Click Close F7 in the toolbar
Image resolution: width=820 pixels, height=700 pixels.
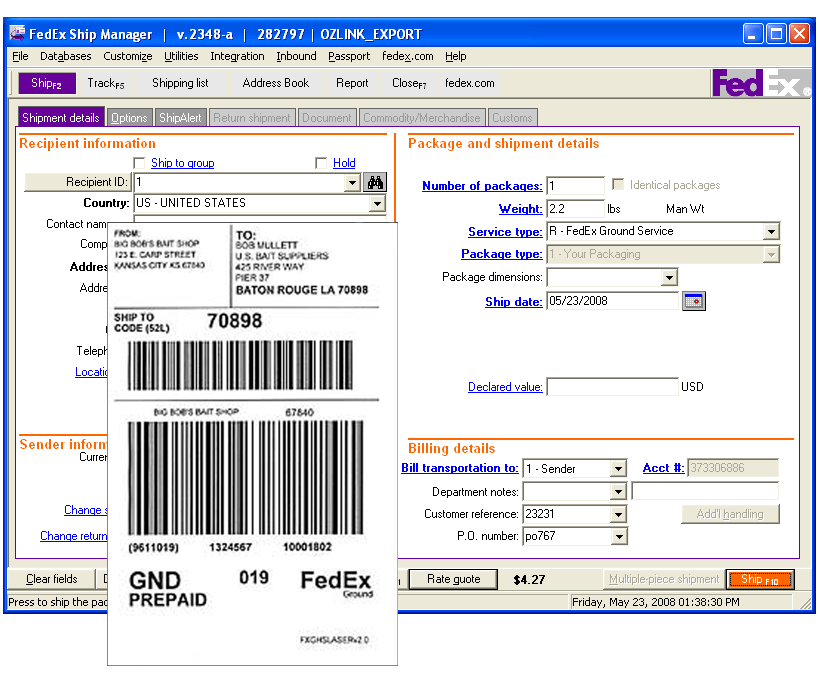409,83
